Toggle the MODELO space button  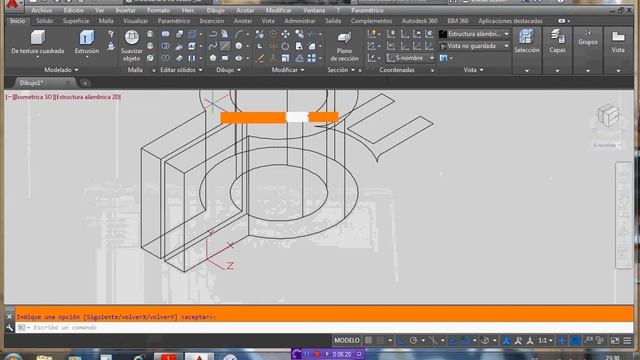click(x=347, y=340)
